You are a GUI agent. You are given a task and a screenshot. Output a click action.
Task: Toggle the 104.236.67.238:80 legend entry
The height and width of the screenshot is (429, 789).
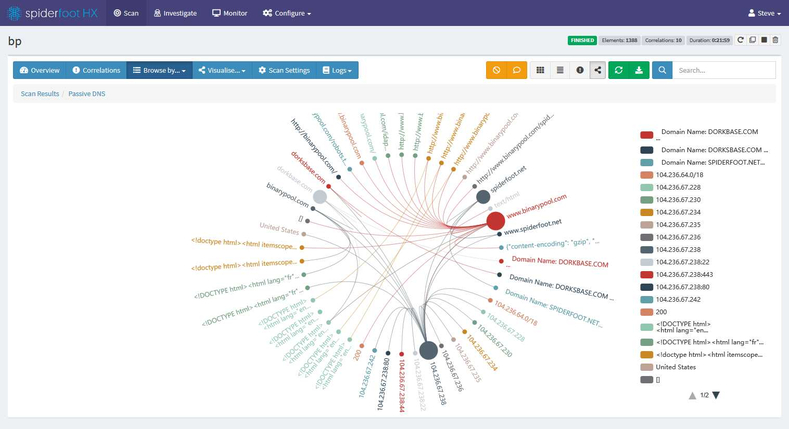pyautogui.click(x=675, y=287)
